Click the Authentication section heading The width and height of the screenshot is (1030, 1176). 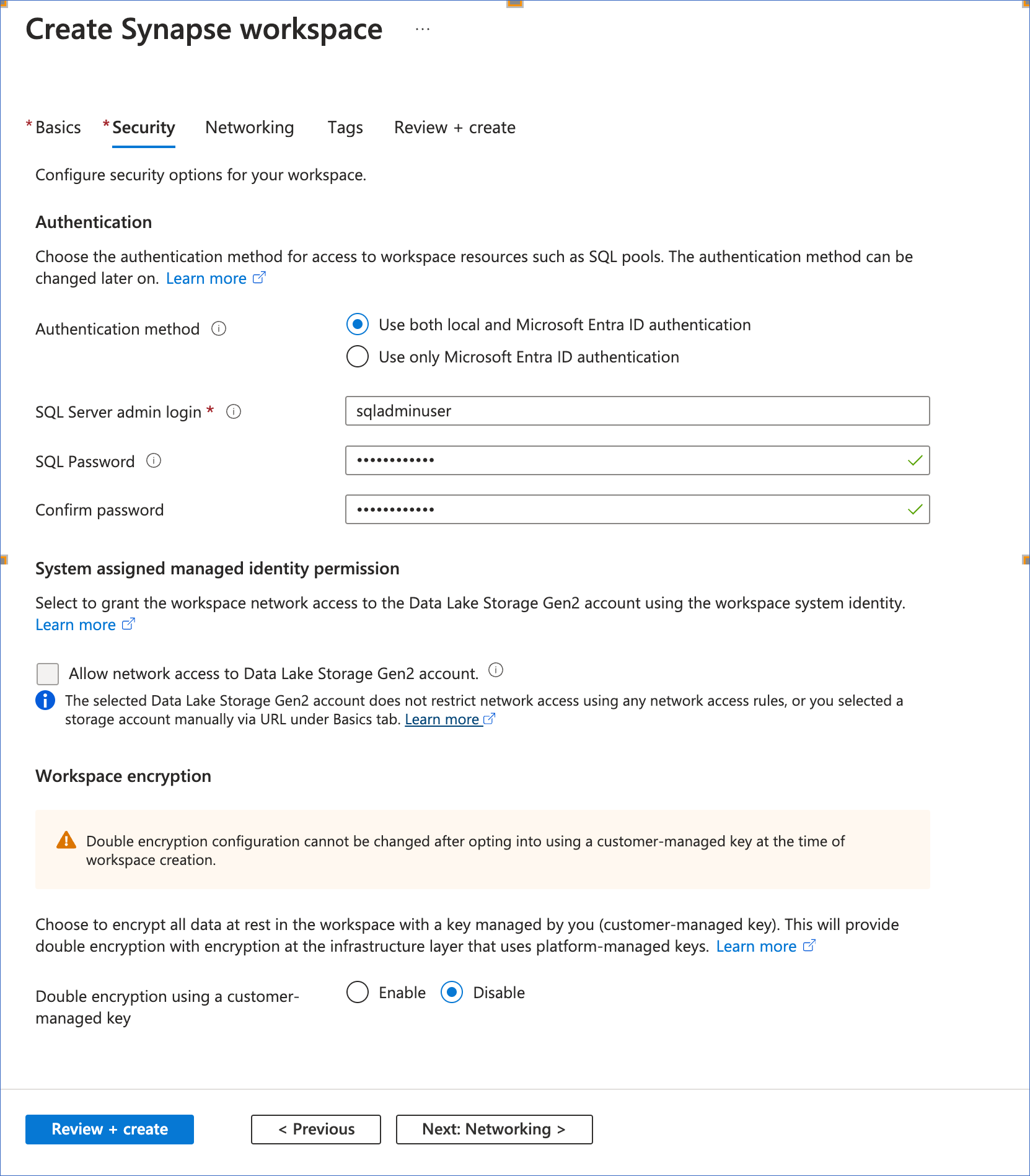pos(94,222)
